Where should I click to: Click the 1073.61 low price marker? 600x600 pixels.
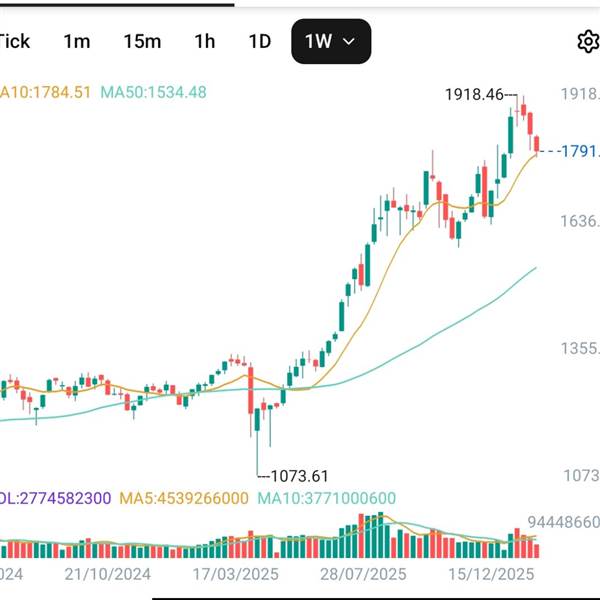(295, 475)
